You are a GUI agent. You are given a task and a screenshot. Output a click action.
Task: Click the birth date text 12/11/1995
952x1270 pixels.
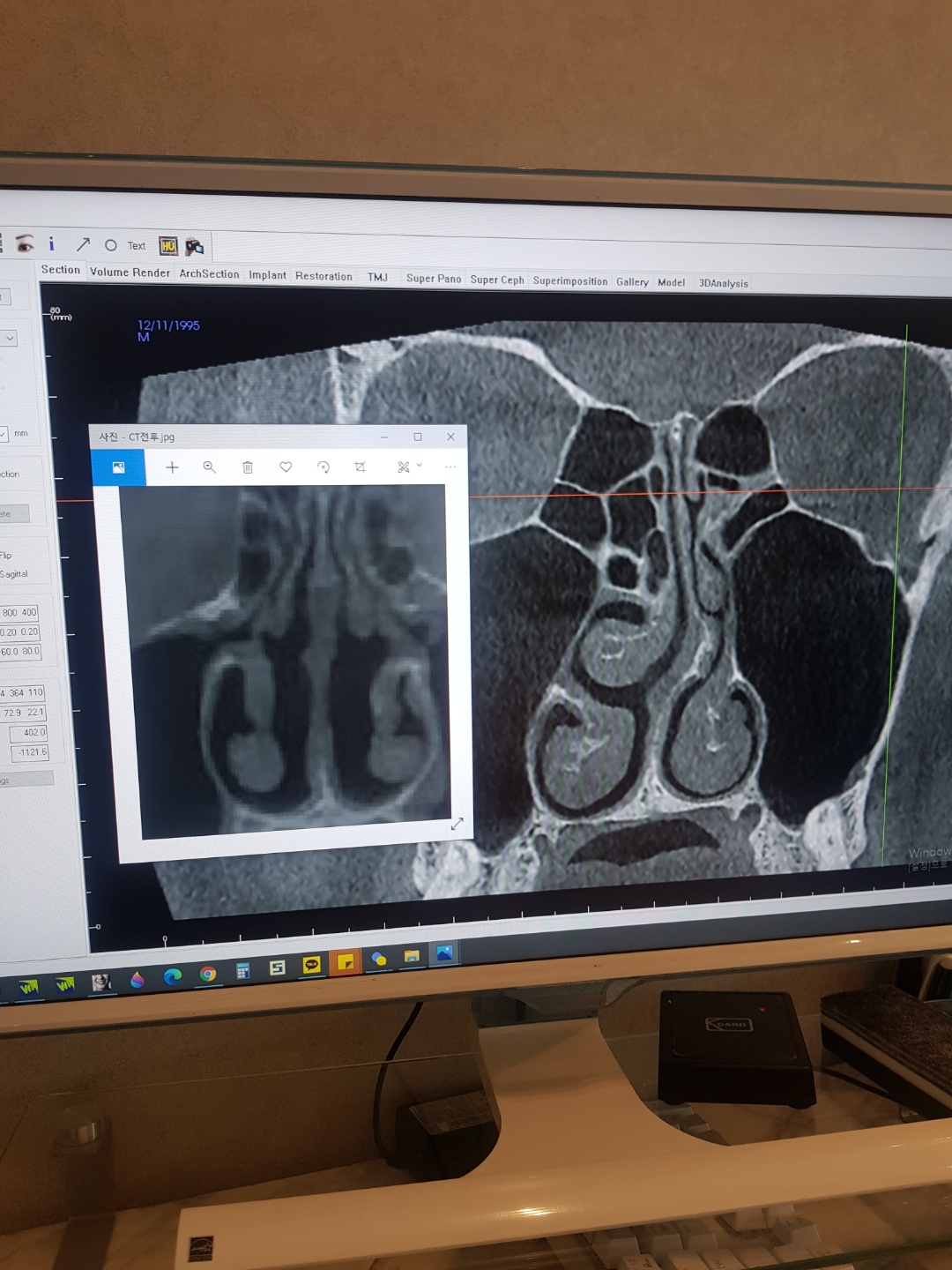(168, 325)
